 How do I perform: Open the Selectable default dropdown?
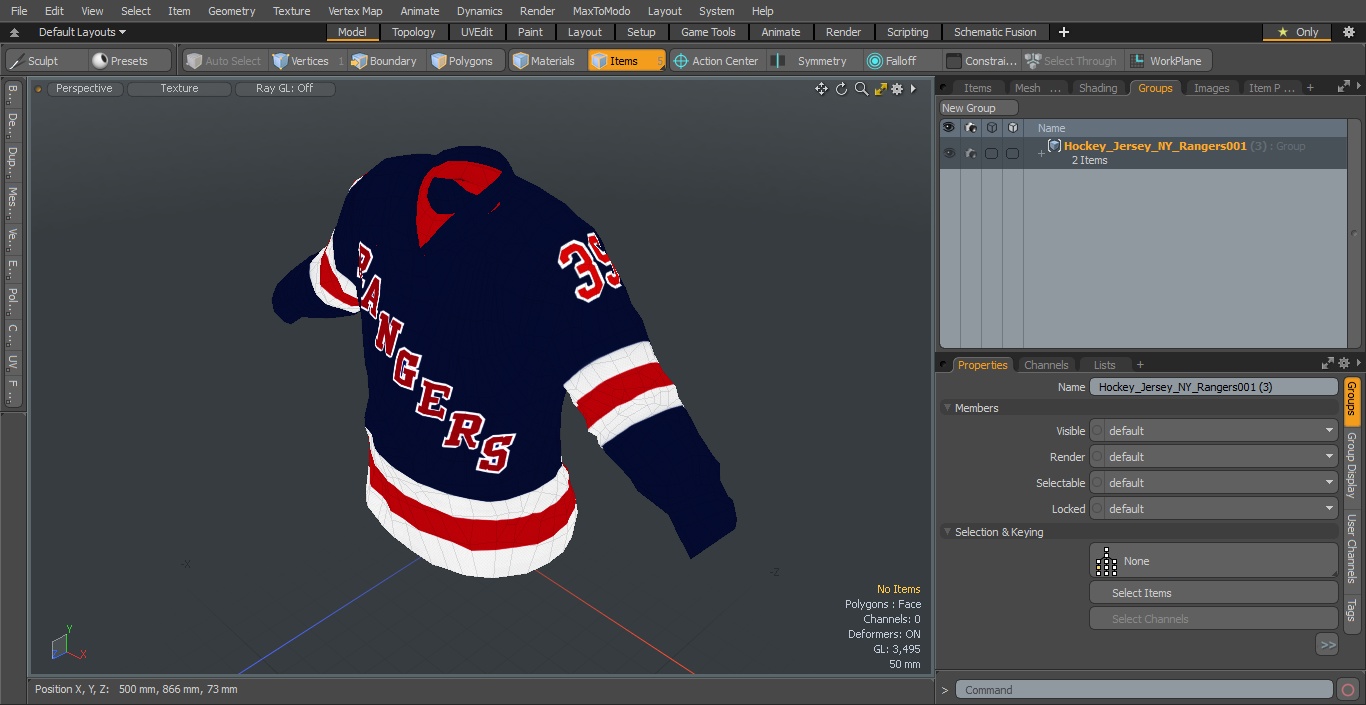pos(1220,483)
